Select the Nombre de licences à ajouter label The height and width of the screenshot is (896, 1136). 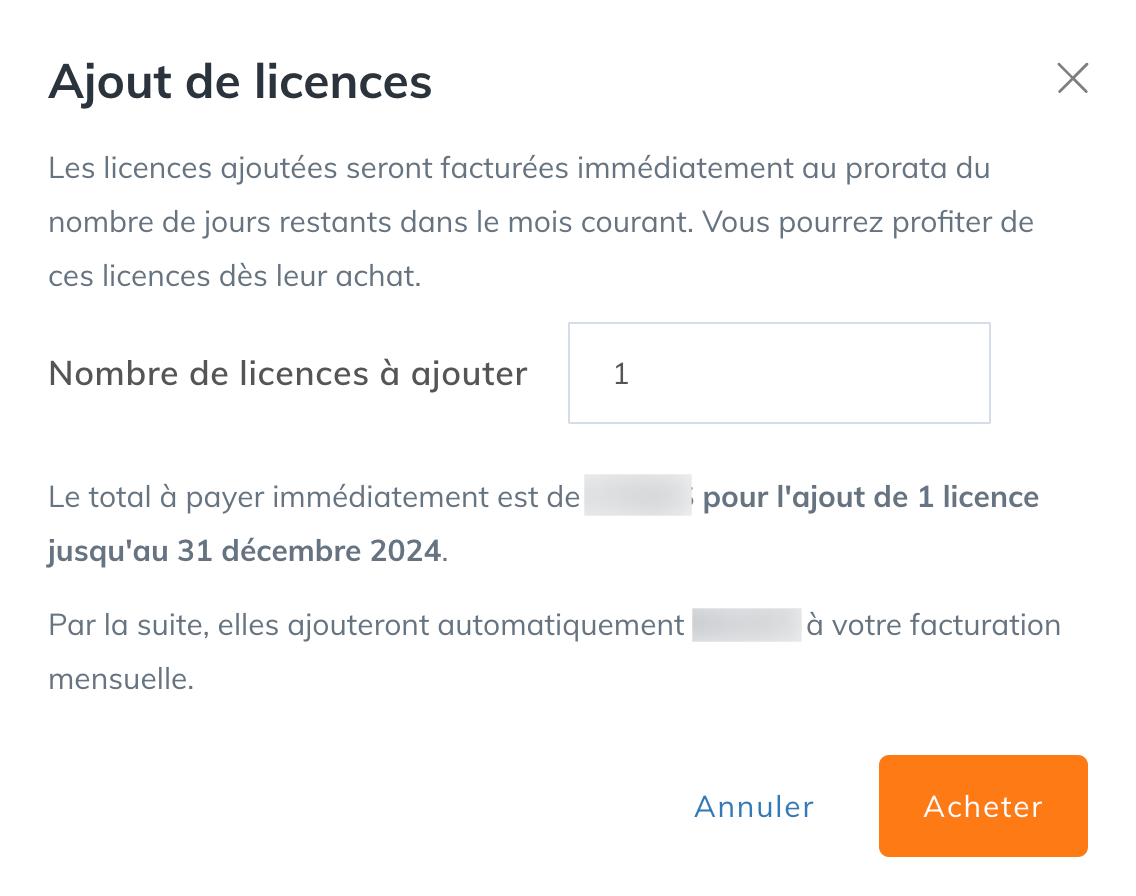click(288, 374)
